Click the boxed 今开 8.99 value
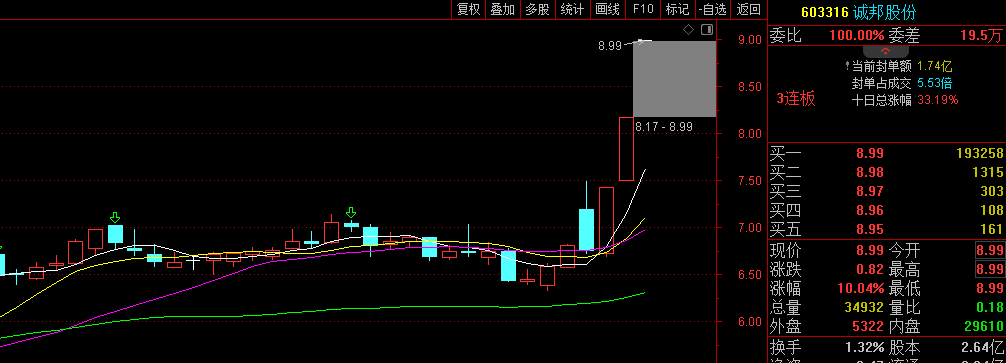 click(988, 249)
